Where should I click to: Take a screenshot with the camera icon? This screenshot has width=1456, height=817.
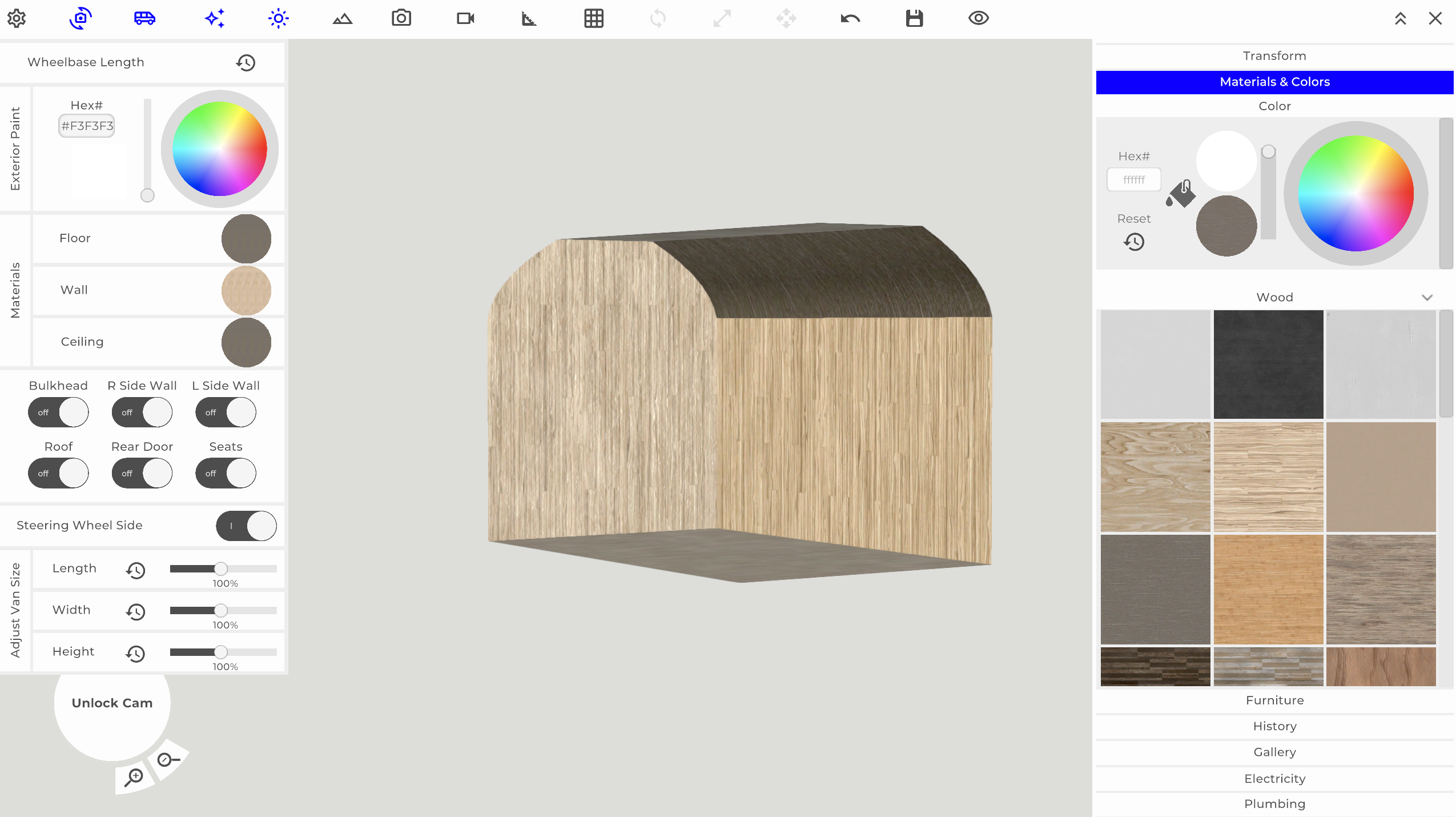401,18
